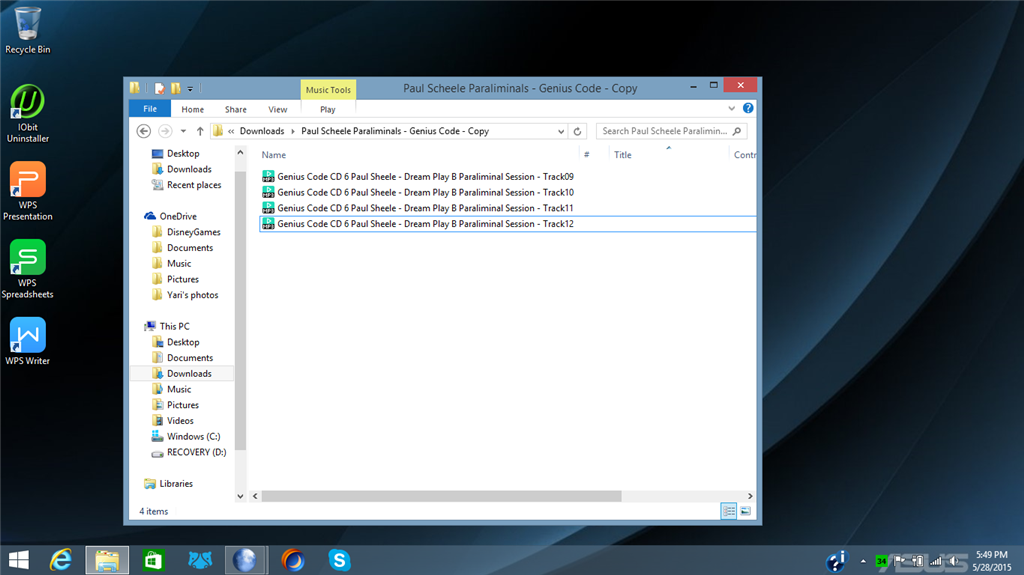Screen dimensions: 1024x575
Task: Click navigation pane scroll down arrow
Action: [240, 496]
